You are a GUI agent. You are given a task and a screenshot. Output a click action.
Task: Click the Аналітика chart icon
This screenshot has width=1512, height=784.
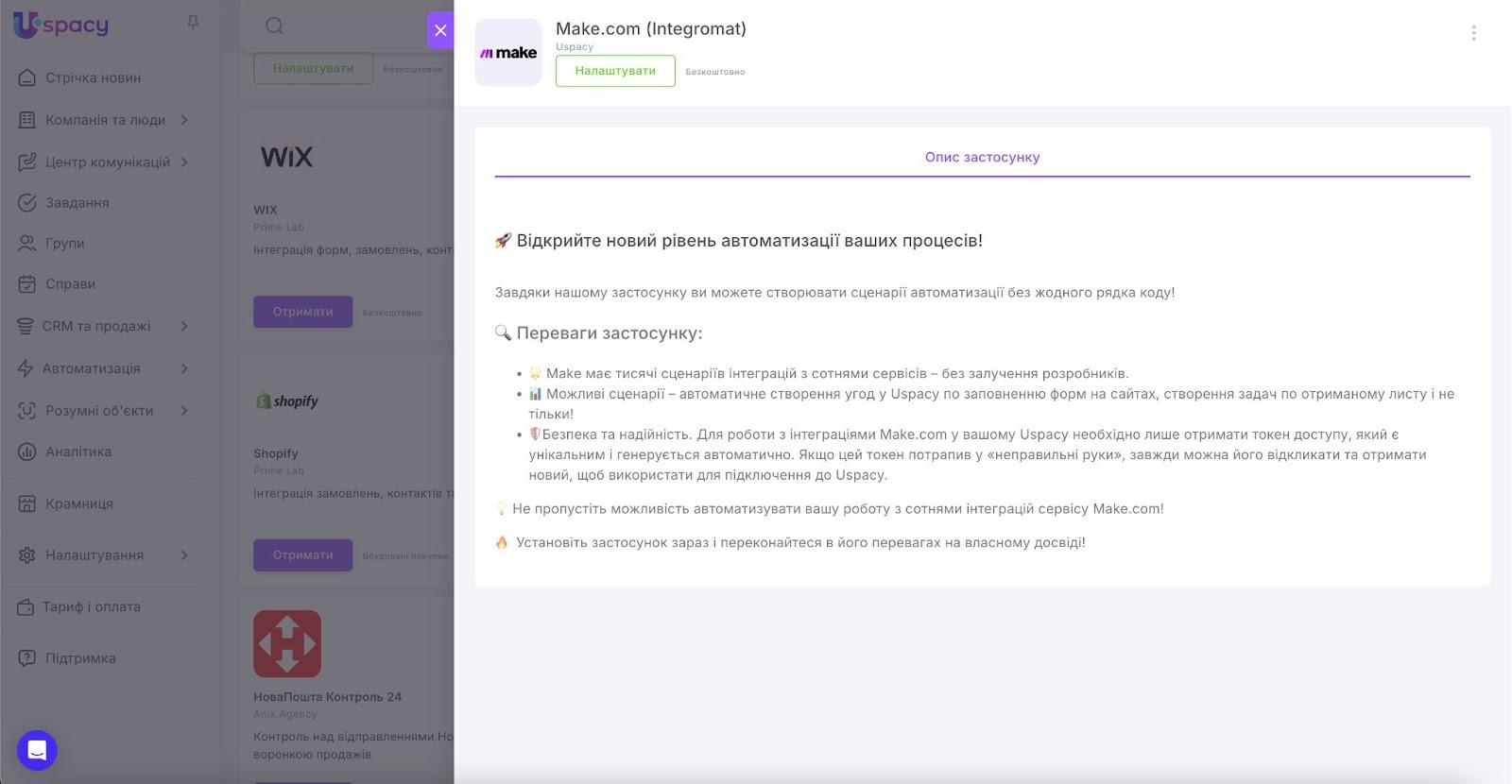point(27,452)
